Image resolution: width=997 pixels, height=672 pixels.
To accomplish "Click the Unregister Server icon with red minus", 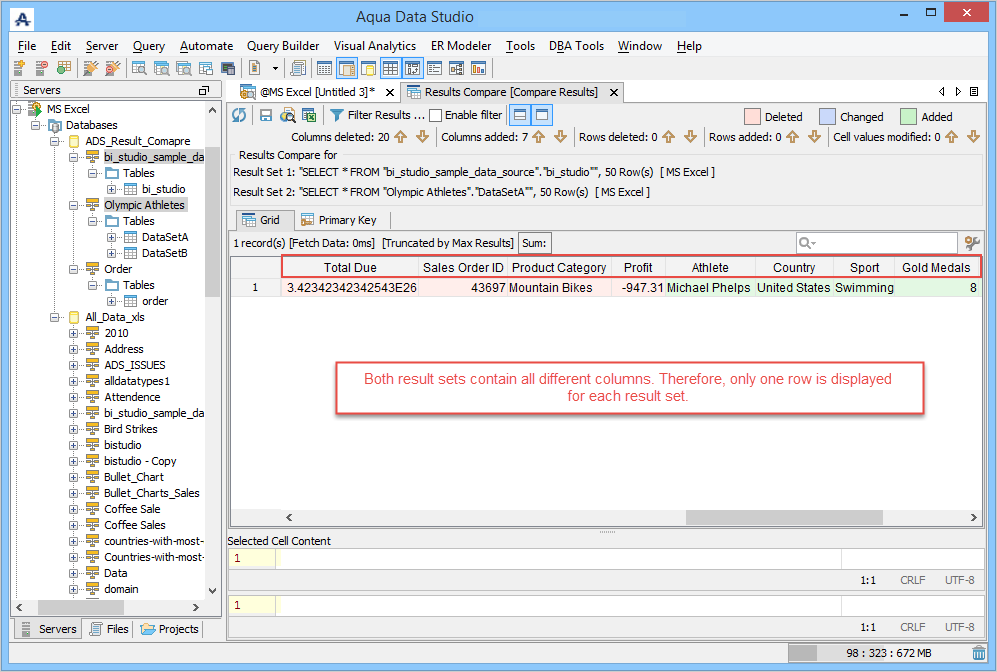I will click(42, 67).
